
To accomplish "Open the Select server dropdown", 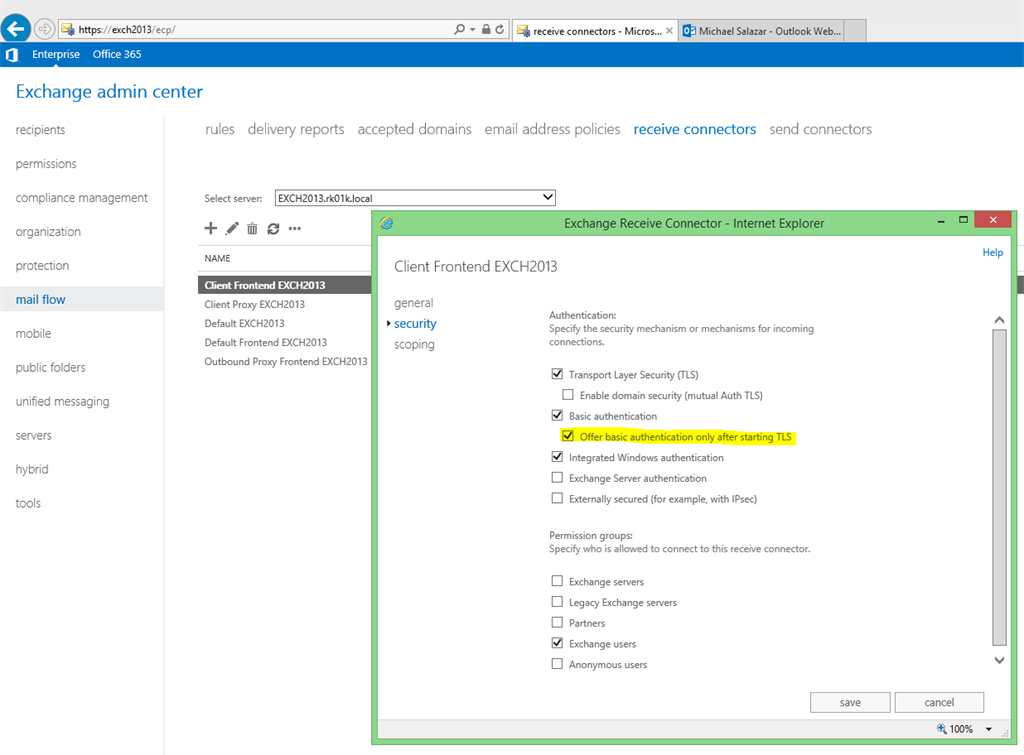I will (415, 197).
